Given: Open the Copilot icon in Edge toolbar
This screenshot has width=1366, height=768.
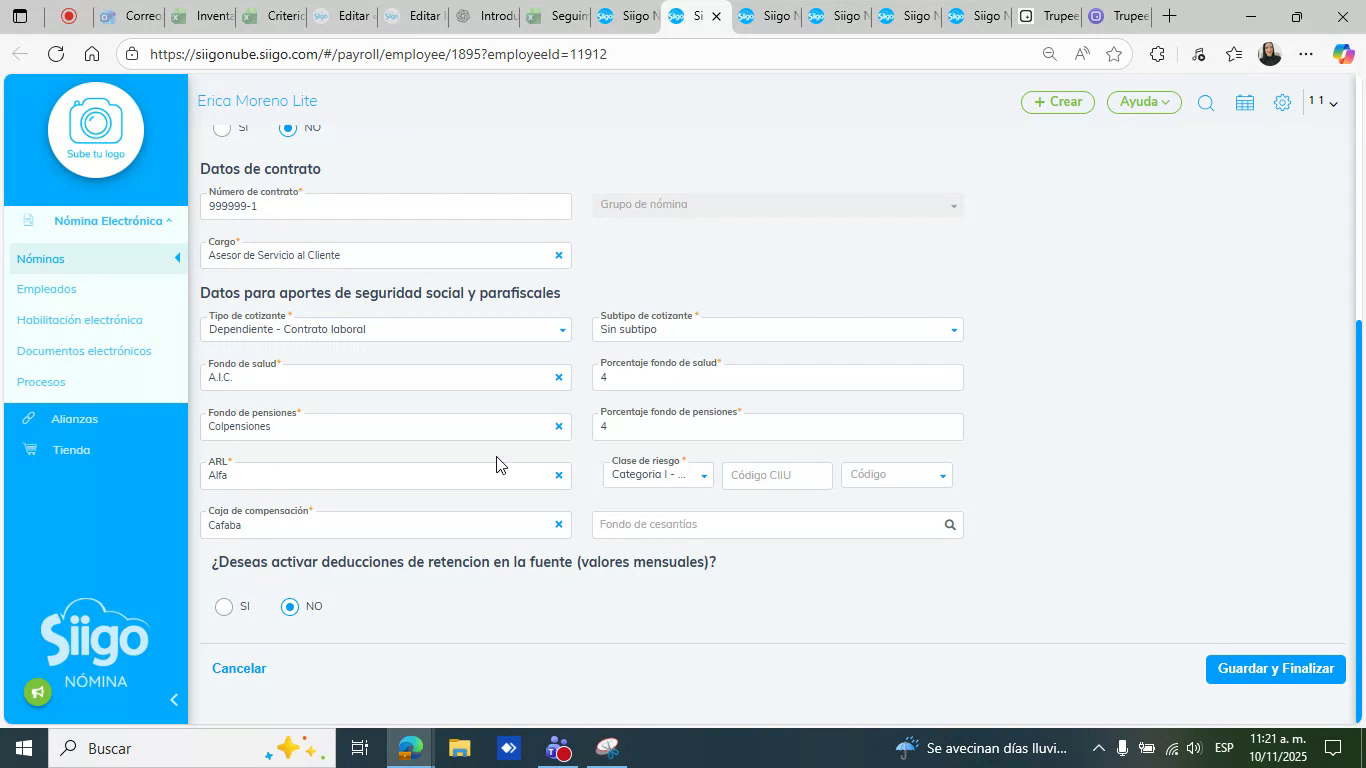Looking at the screenshot, I should (x=1343, y=54).
